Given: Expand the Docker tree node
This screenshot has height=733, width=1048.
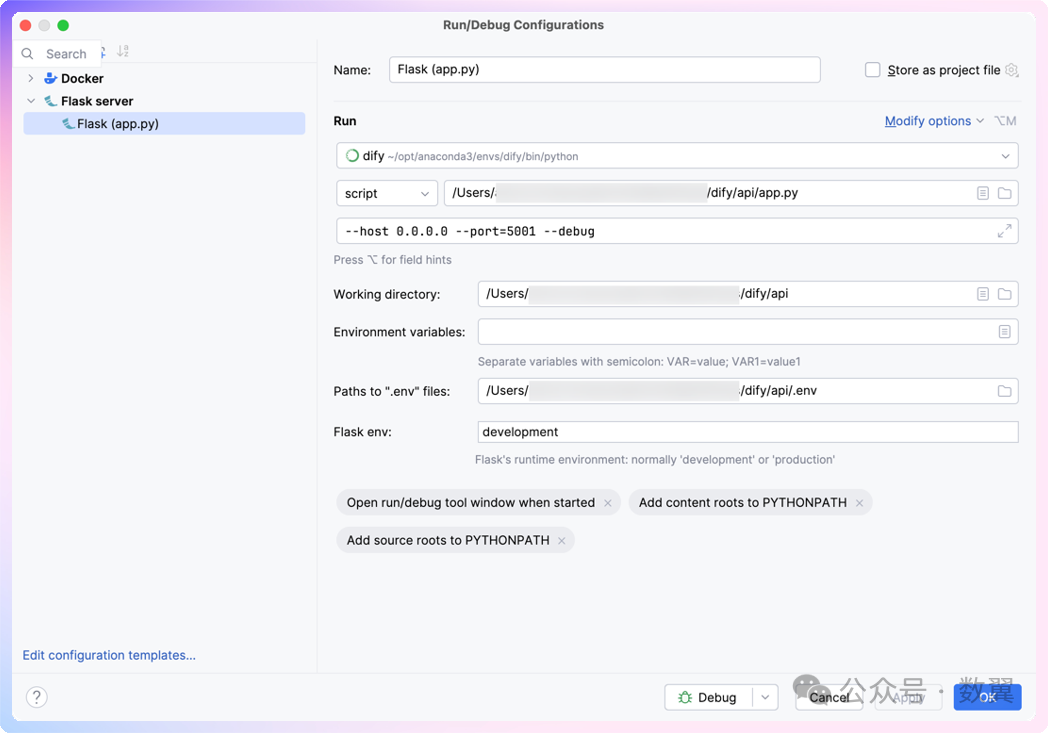Looking at the screenshot, I should click(31, 78).
